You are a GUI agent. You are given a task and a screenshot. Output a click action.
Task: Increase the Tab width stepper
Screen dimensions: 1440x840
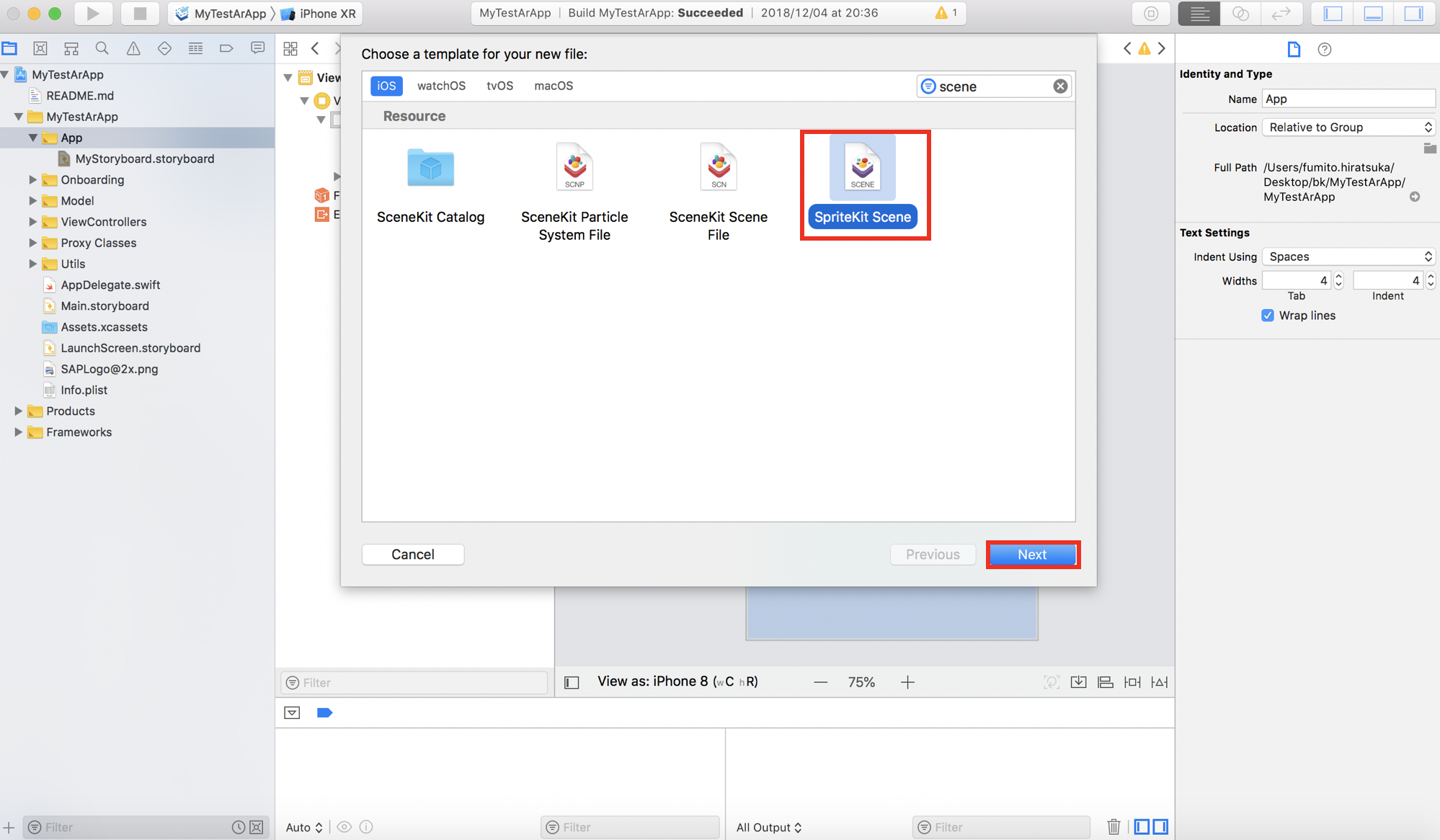tap(1338, 277)
